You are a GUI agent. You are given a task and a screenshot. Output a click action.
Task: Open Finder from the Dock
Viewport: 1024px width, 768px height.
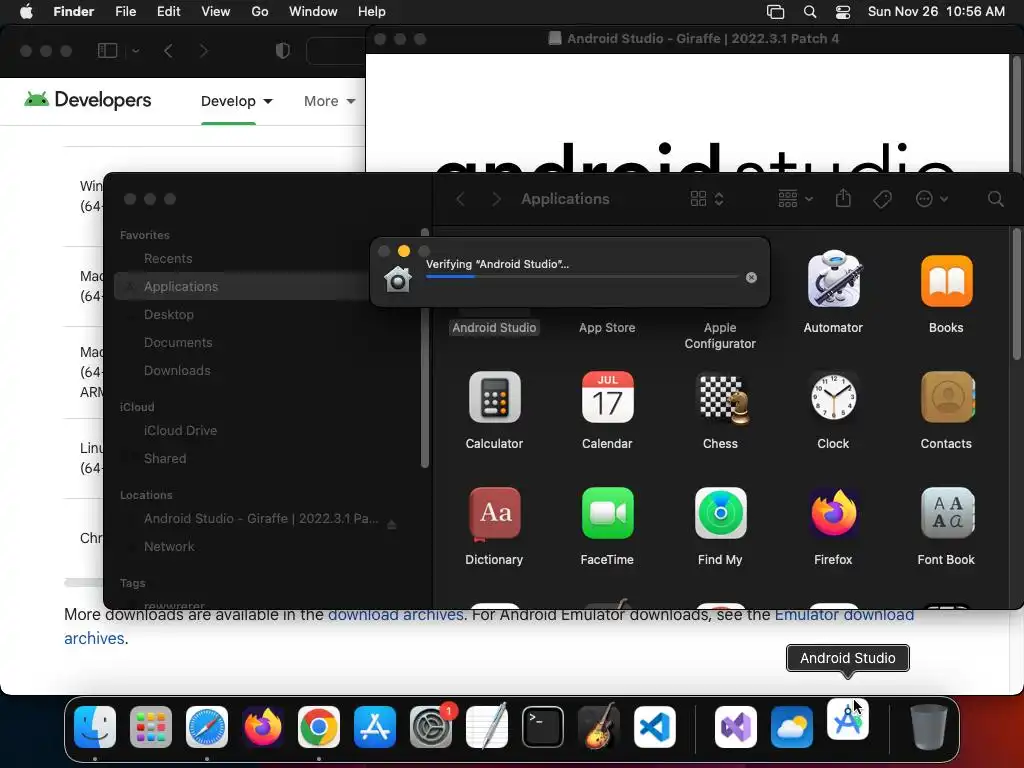click(95, 727)
